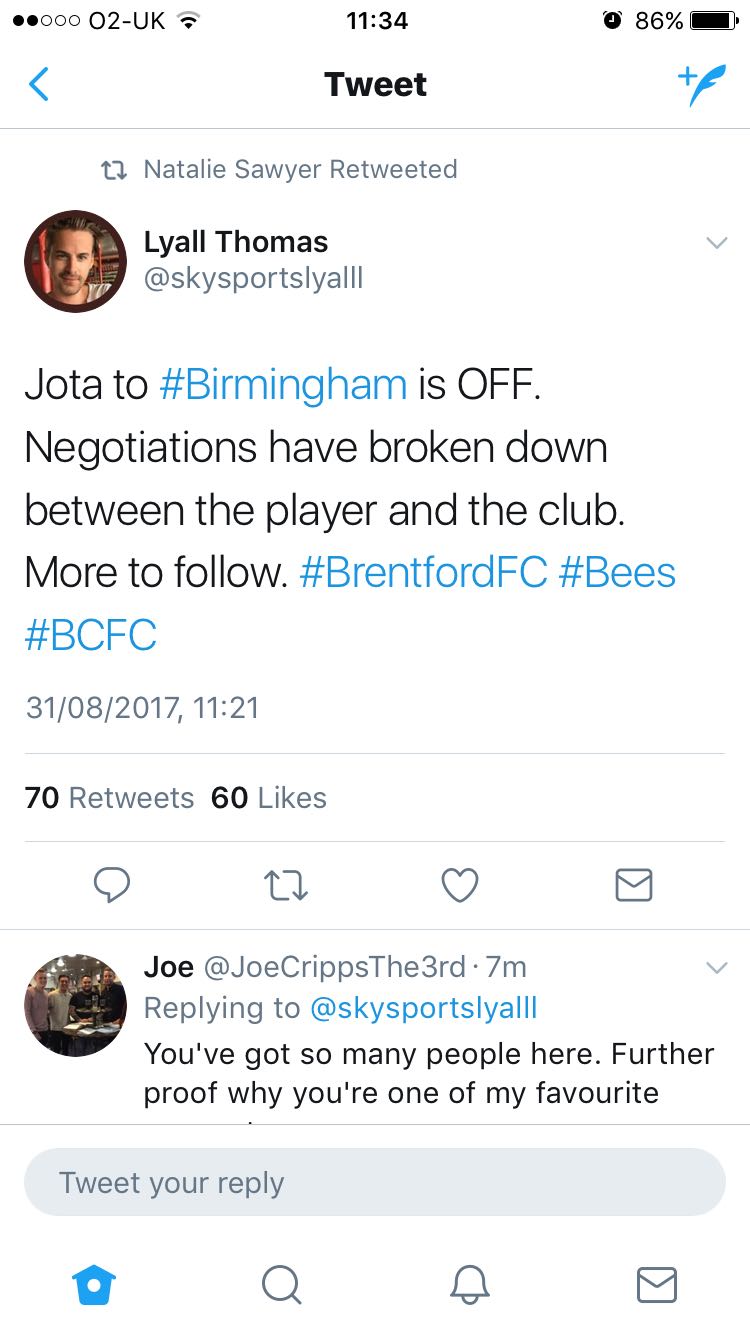Tap the back arrow icon
Image resolution: width=750 pixels, height=1334 pixels.
(x=39, y=85)
